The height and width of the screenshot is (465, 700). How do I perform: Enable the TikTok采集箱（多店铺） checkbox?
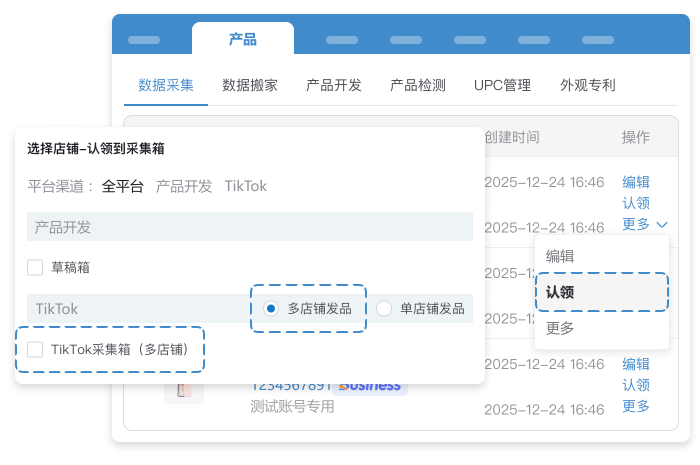pyautogui.click(x=35, y=349)
